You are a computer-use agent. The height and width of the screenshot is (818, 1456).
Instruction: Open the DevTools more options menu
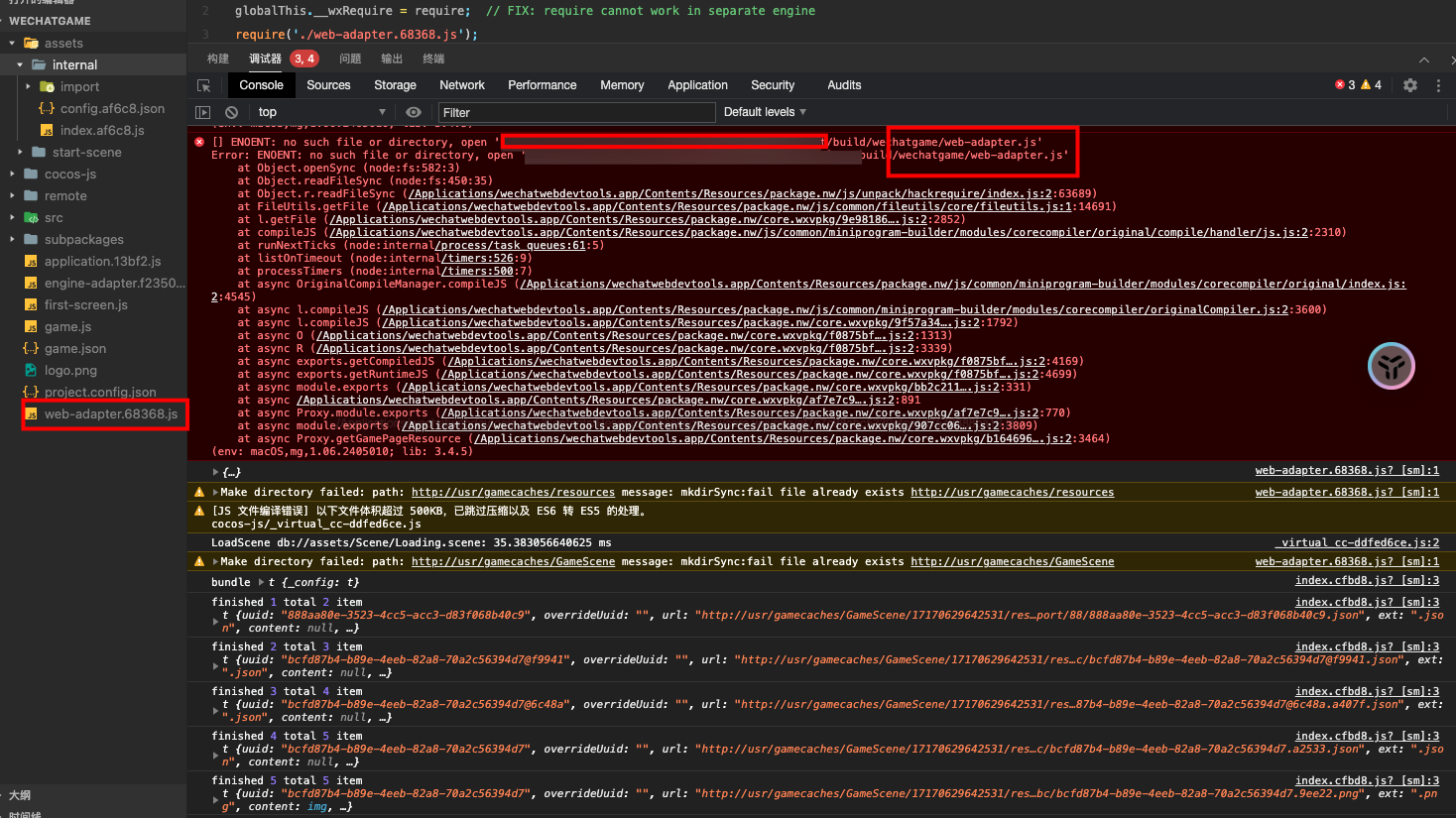(x=1438, y=85)
